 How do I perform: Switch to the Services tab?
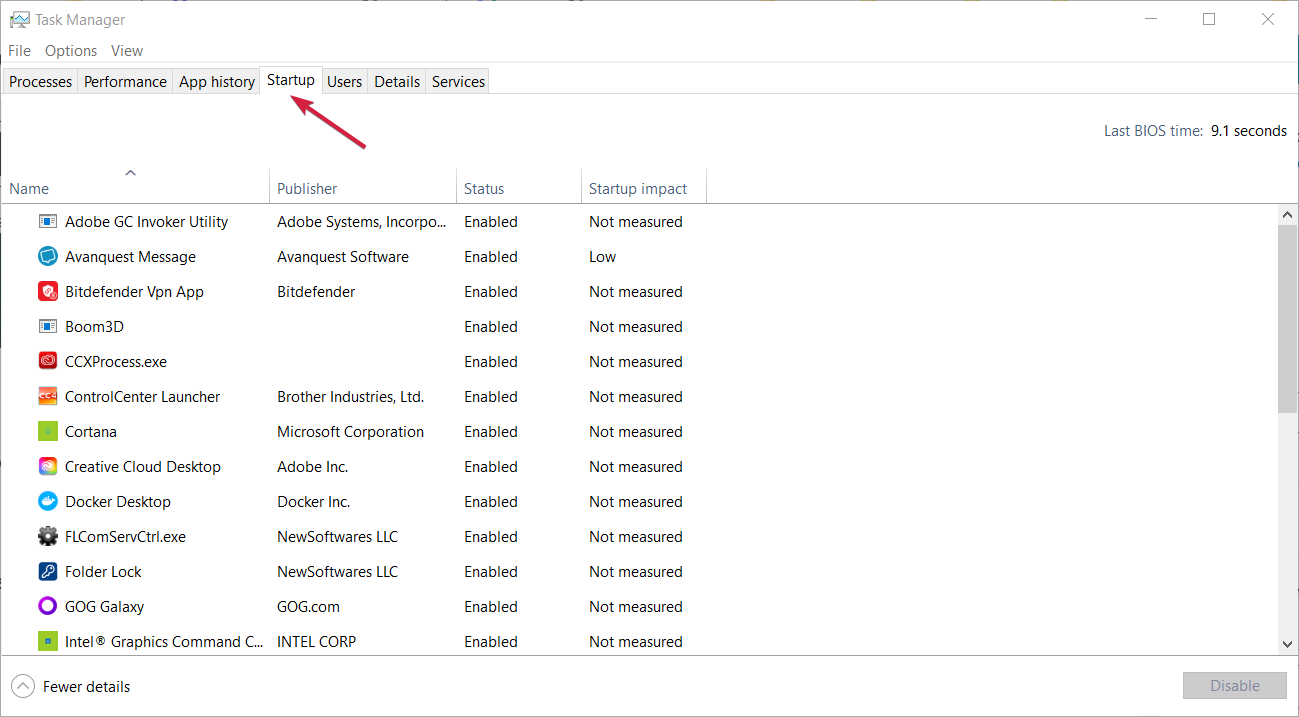[459, 81]
